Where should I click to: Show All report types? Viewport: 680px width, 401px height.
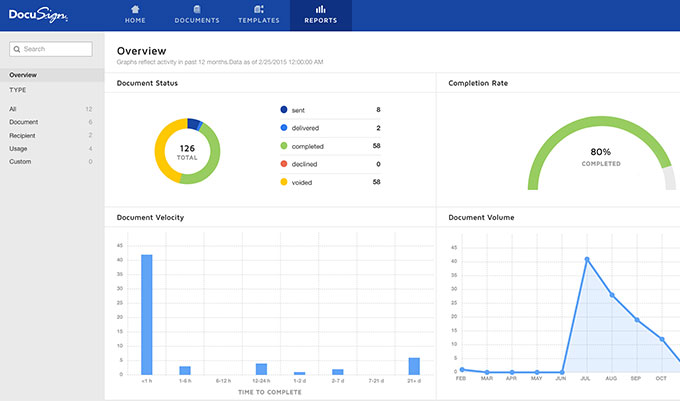click(x=13, y=108)
